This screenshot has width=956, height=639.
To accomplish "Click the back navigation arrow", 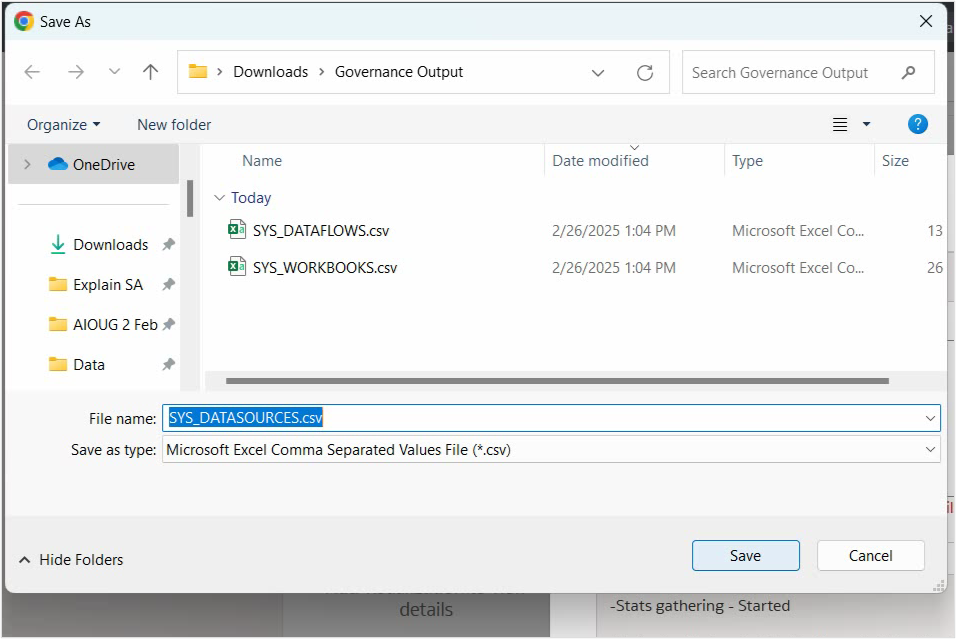I will (31, 71).
